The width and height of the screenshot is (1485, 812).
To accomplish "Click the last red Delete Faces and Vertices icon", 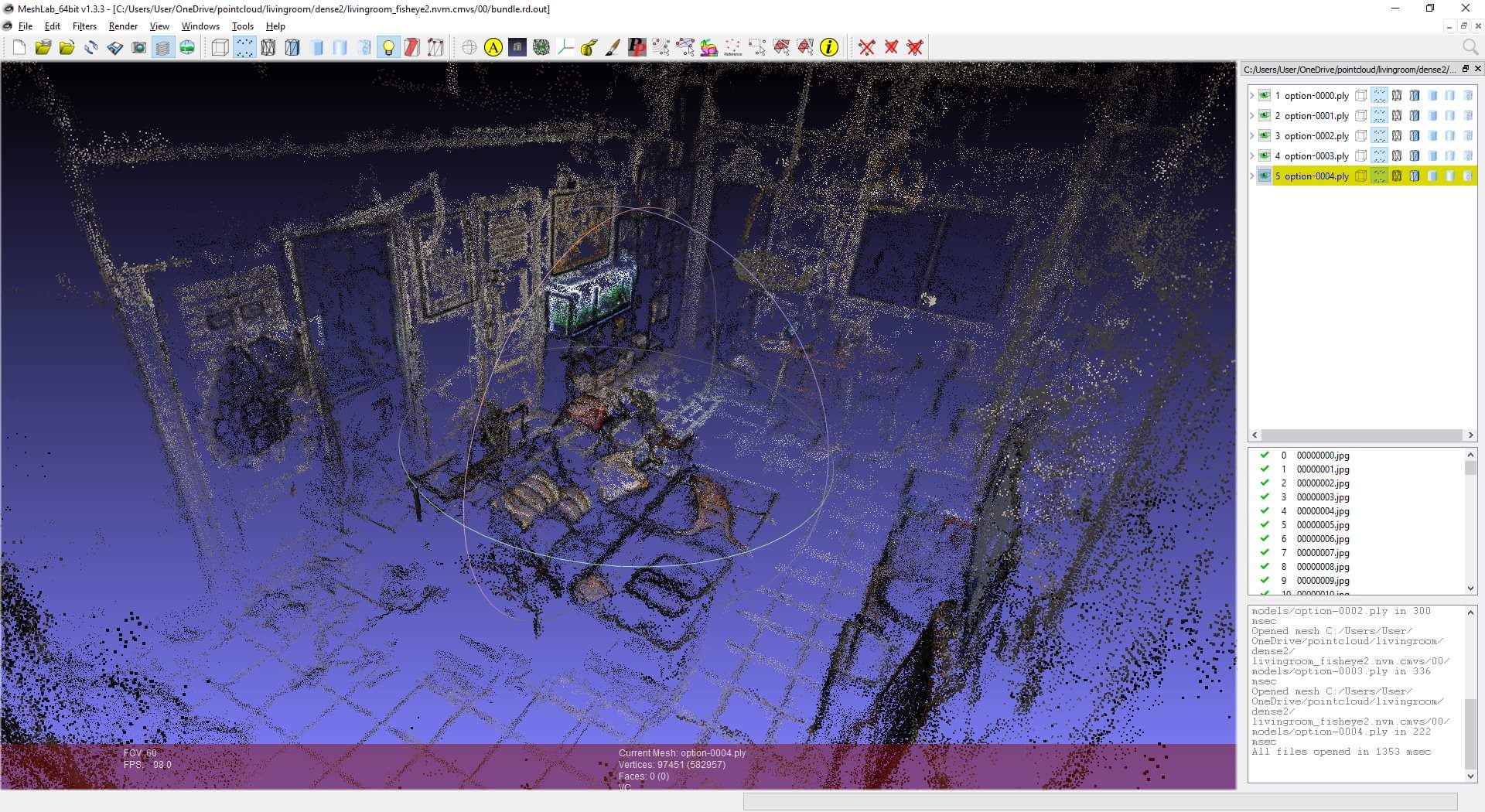I will click(x=915, y=48).
